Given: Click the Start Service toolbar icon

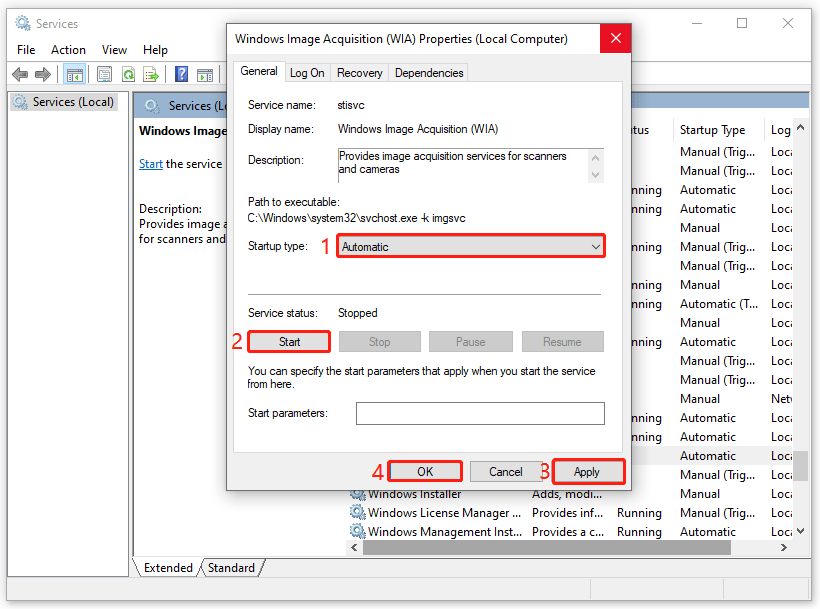Looking at the screenshot, I should pyautogui.click(x=206, y=74).
